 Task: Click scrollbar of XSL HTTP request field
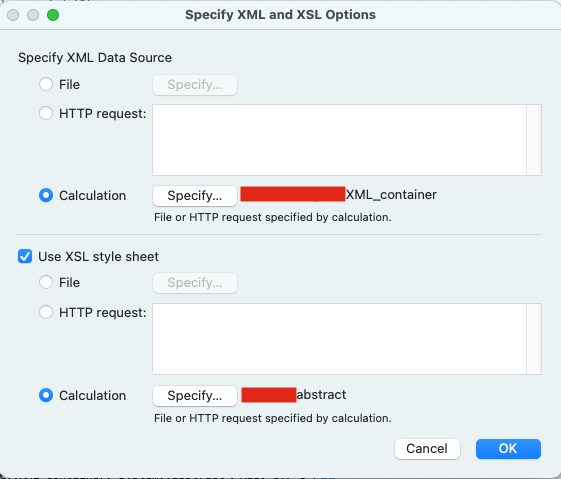point(534,339)
